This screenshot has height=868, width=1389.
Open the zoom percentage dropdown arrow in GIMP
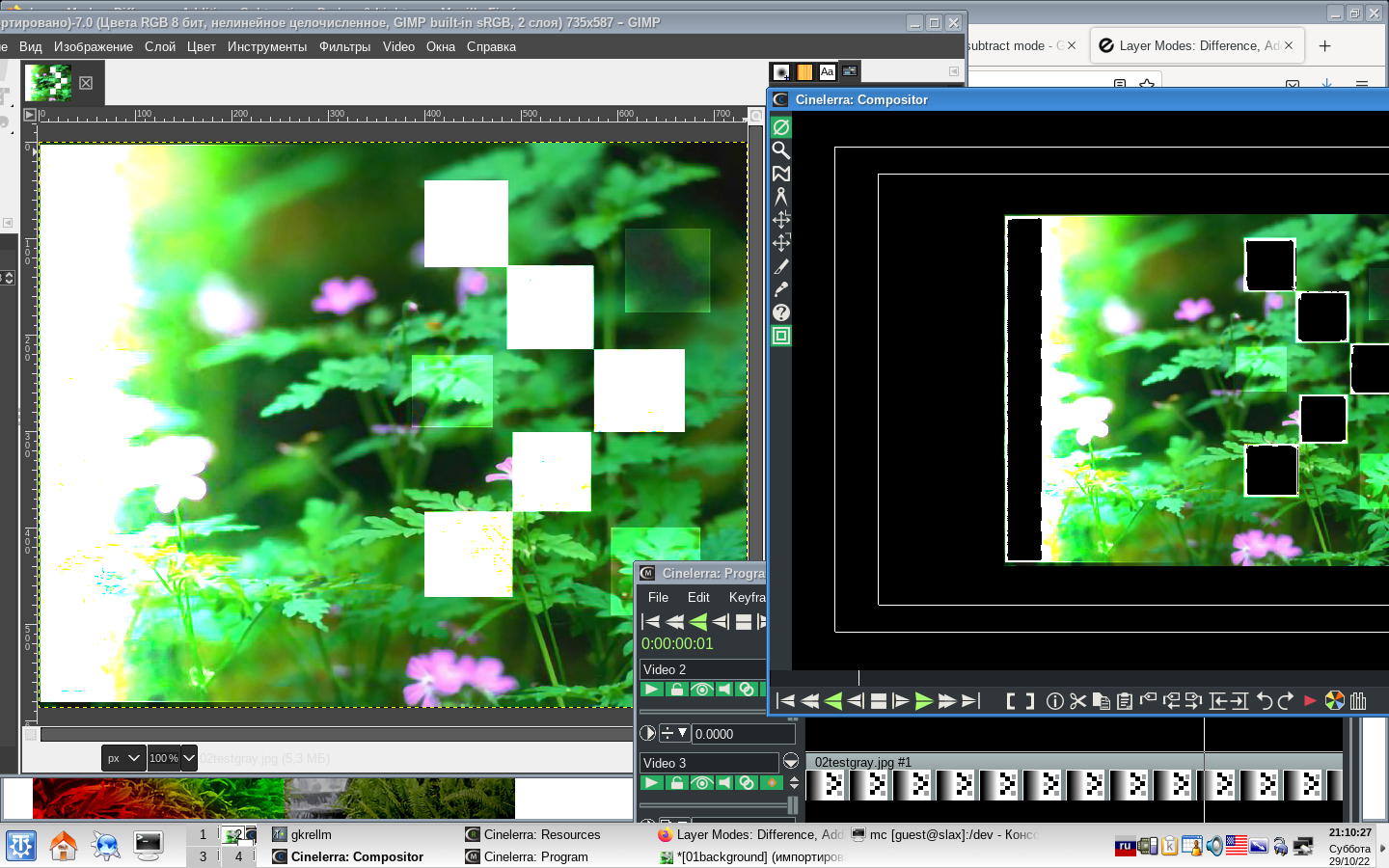tap(189, 758)
